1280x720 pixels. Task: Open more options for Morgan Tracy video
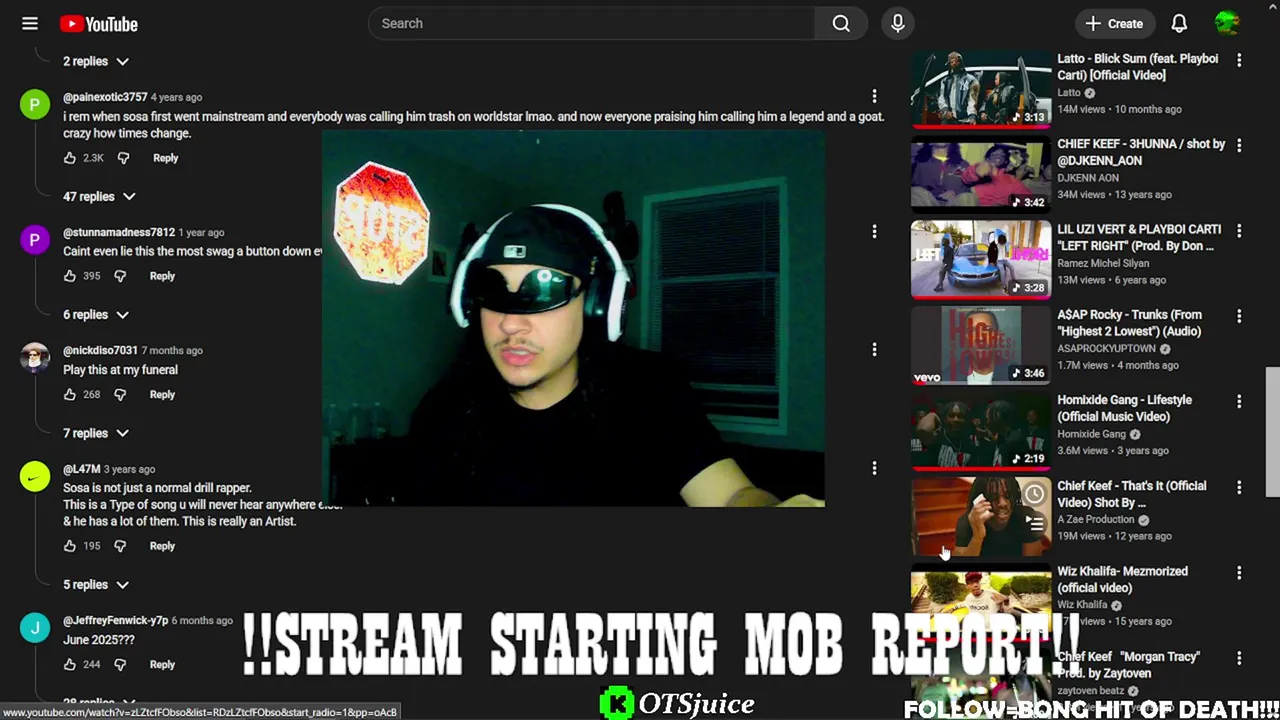tap(1239, 658)
